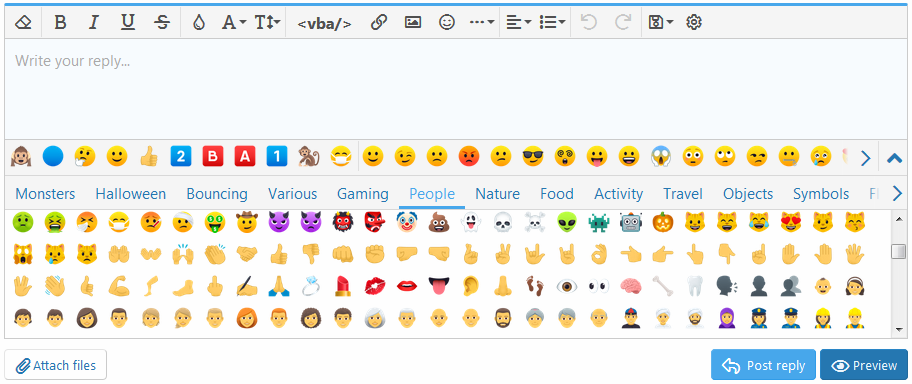
Task: Insert a link with the chain icon
Action: 379,23
